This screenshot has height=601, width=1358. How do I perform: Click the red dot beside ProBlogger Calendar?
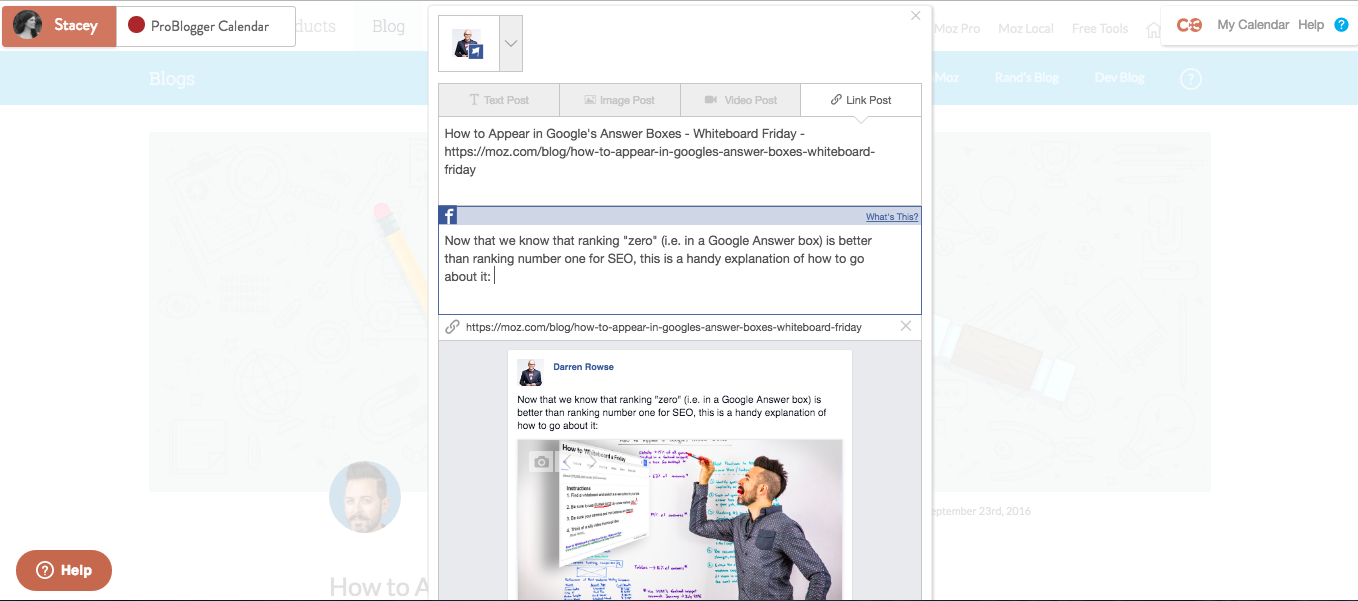137,26
